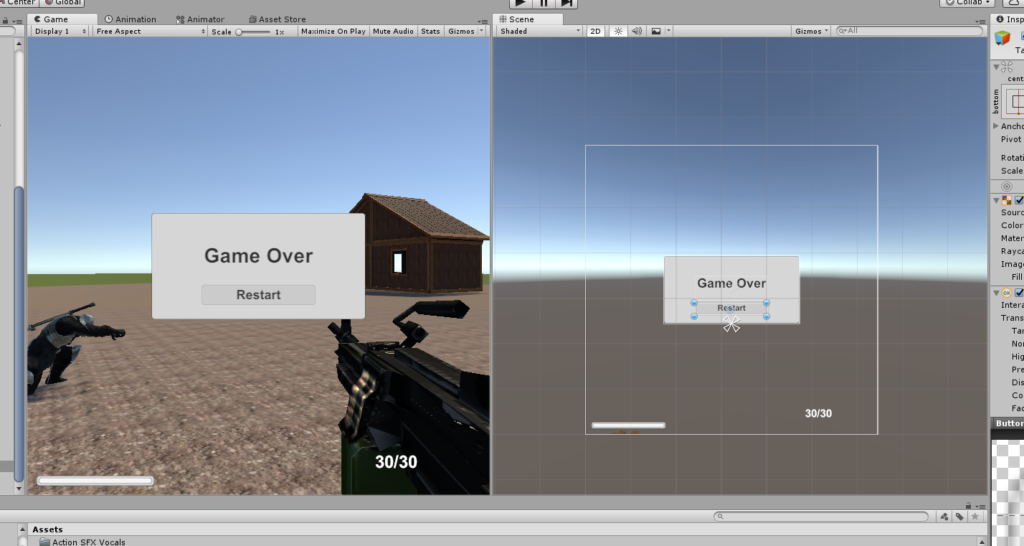
Task: Click the Rect Transform component icon
Action: click(1007, 67)
